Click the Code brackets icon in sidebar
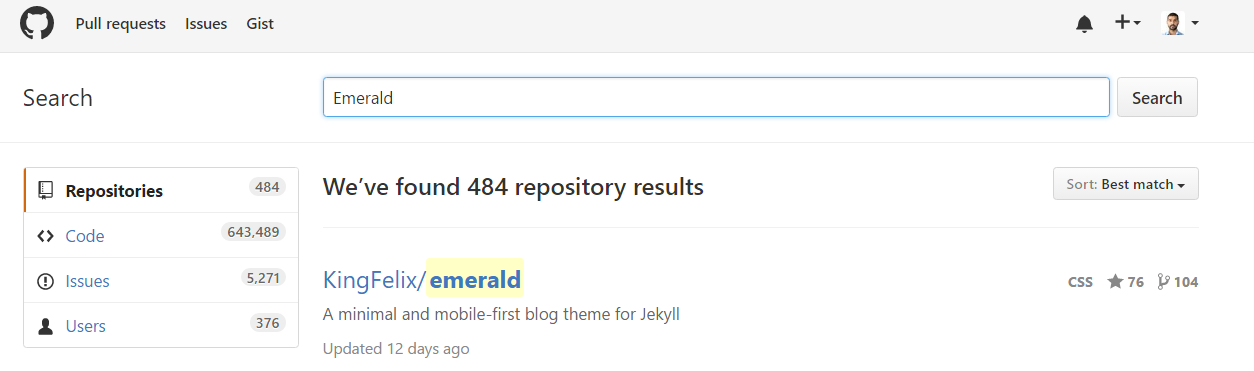 [45, 236]
